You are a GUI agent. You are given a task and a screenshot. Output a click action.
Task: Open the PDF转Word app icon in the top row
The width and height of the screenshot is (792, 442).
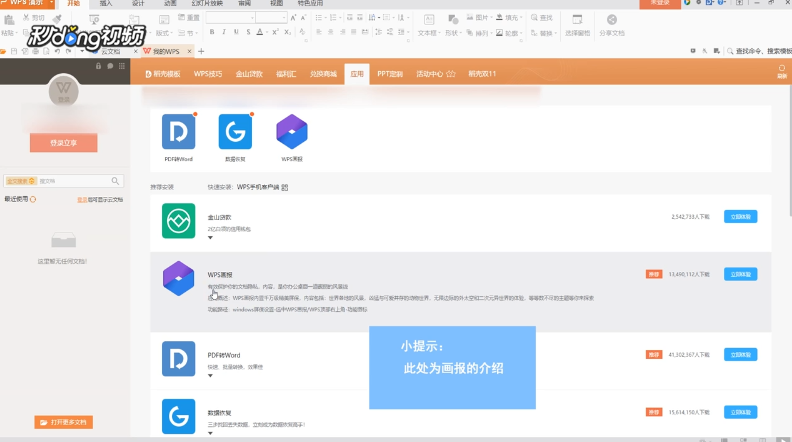pyautogui.click(x=178, y=132)
